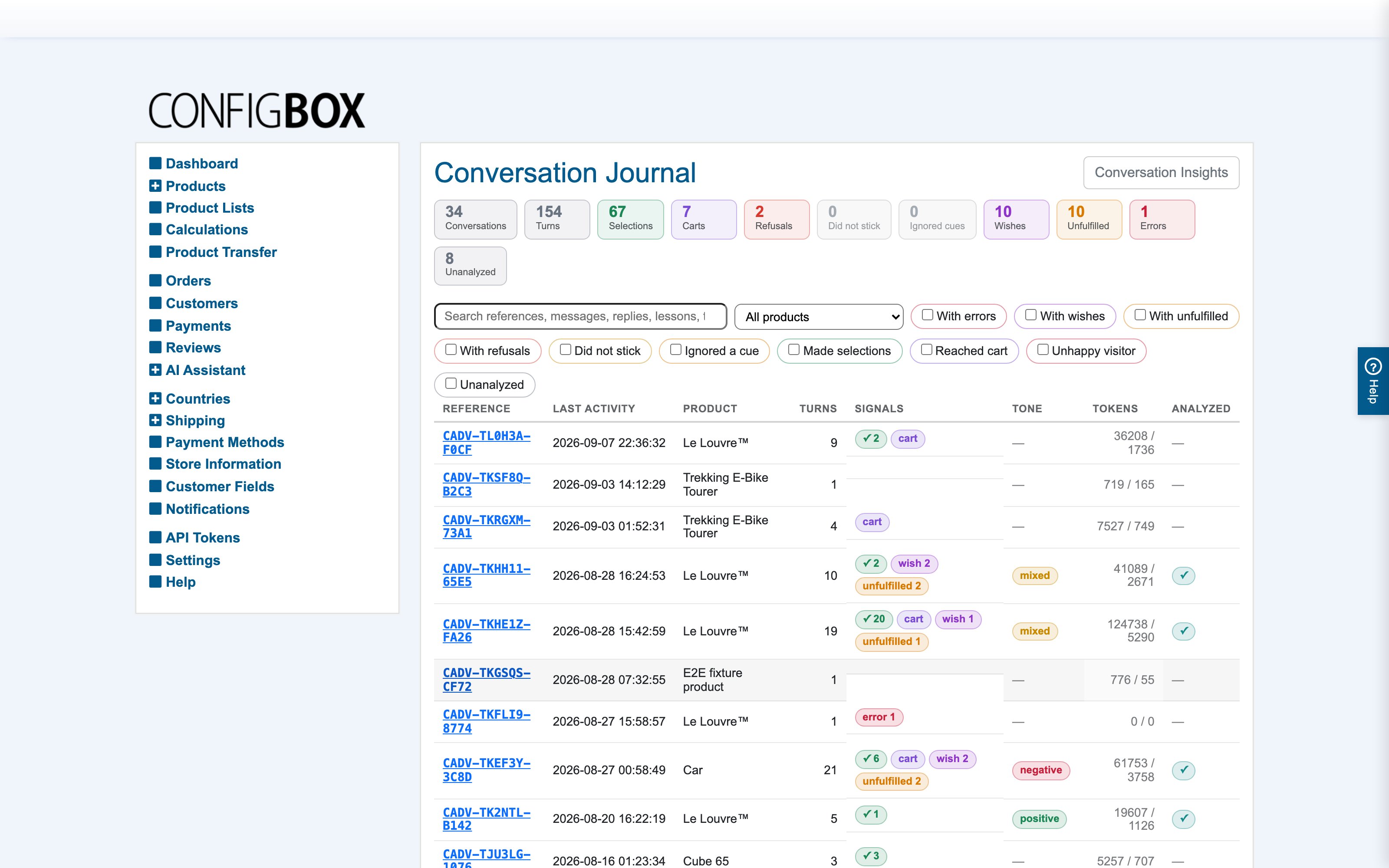This screenshot has width=1389, height=868.
Task: Check the Reached cart filter
Action: 926,349
